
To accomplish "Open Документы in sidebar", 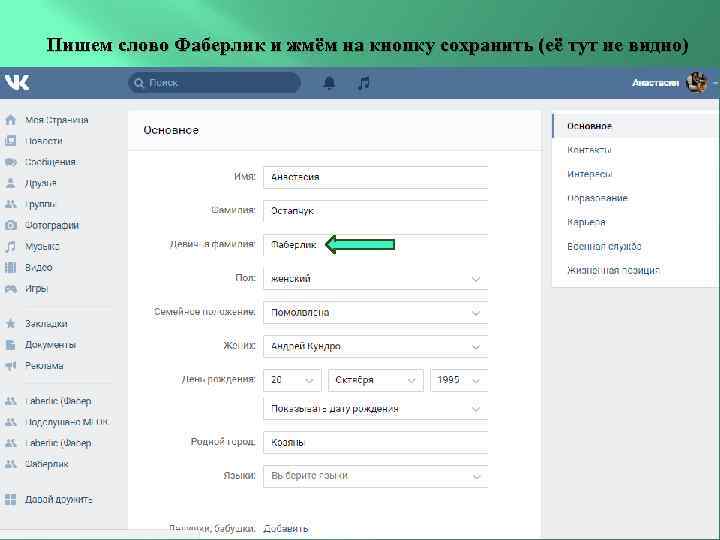I will point(51,345).
